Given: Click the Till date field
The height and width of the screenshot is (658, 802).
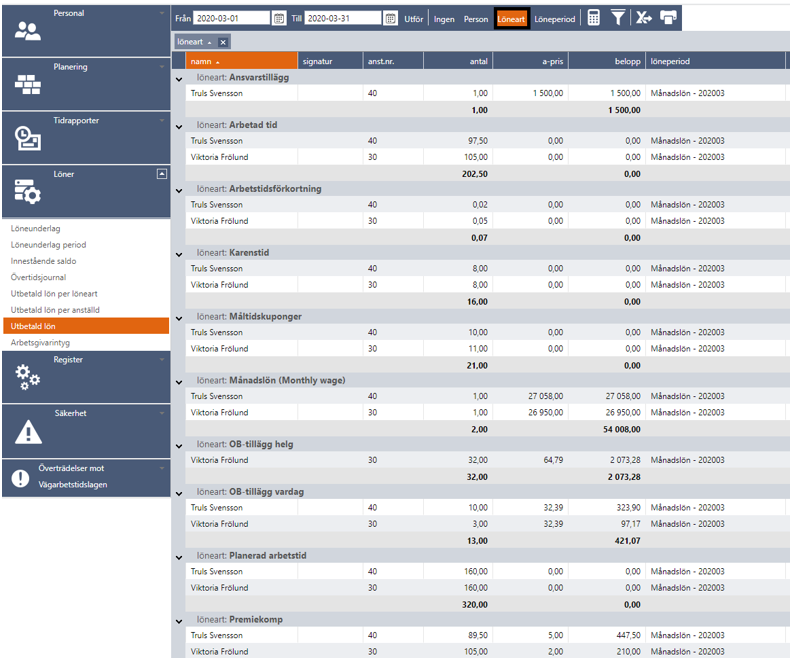Looking at the screenshot, I should click(x=343, y=18).
